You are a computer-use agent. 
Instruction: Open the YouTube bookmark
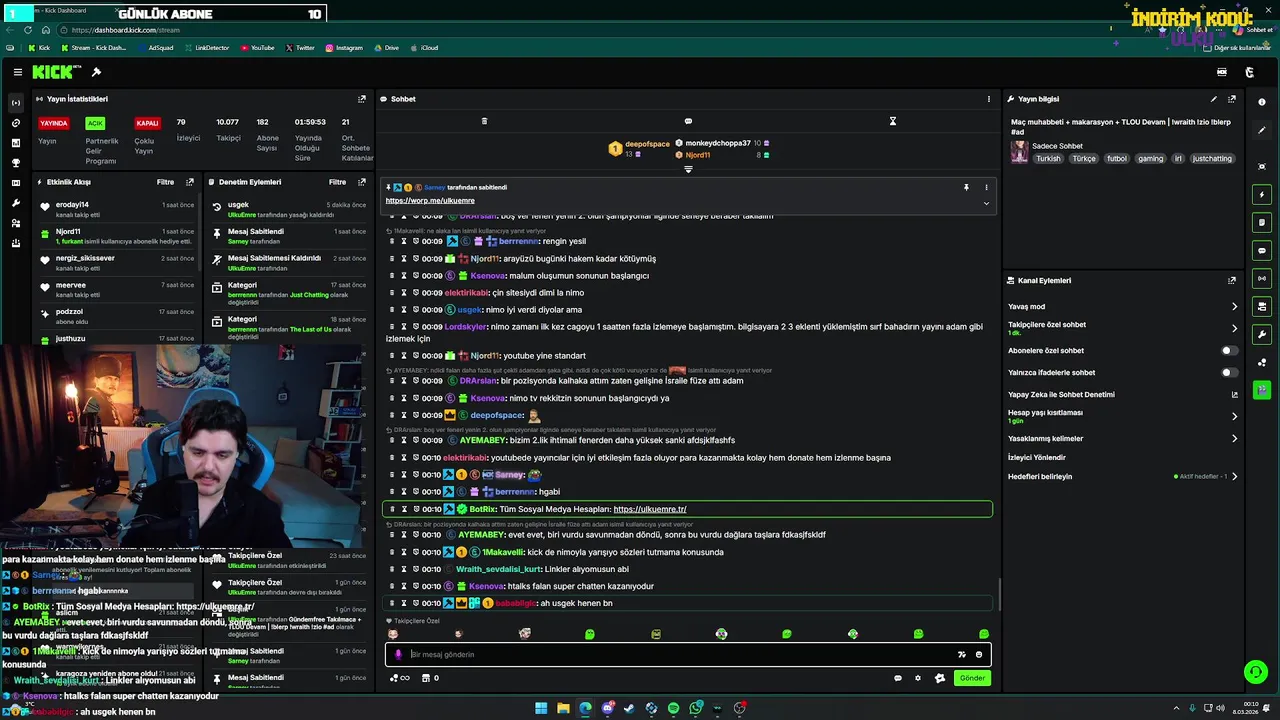point(258,48)
